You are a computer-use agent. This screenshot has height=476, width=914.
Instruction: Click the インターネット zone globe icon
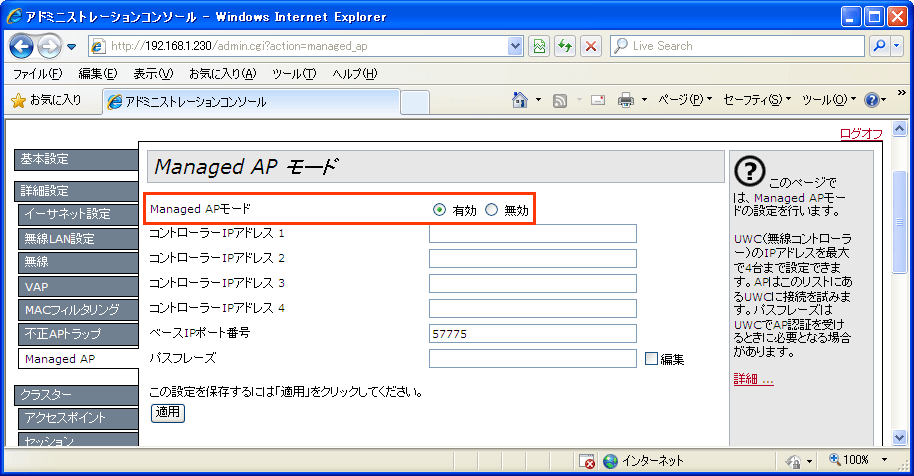[610, 461]
